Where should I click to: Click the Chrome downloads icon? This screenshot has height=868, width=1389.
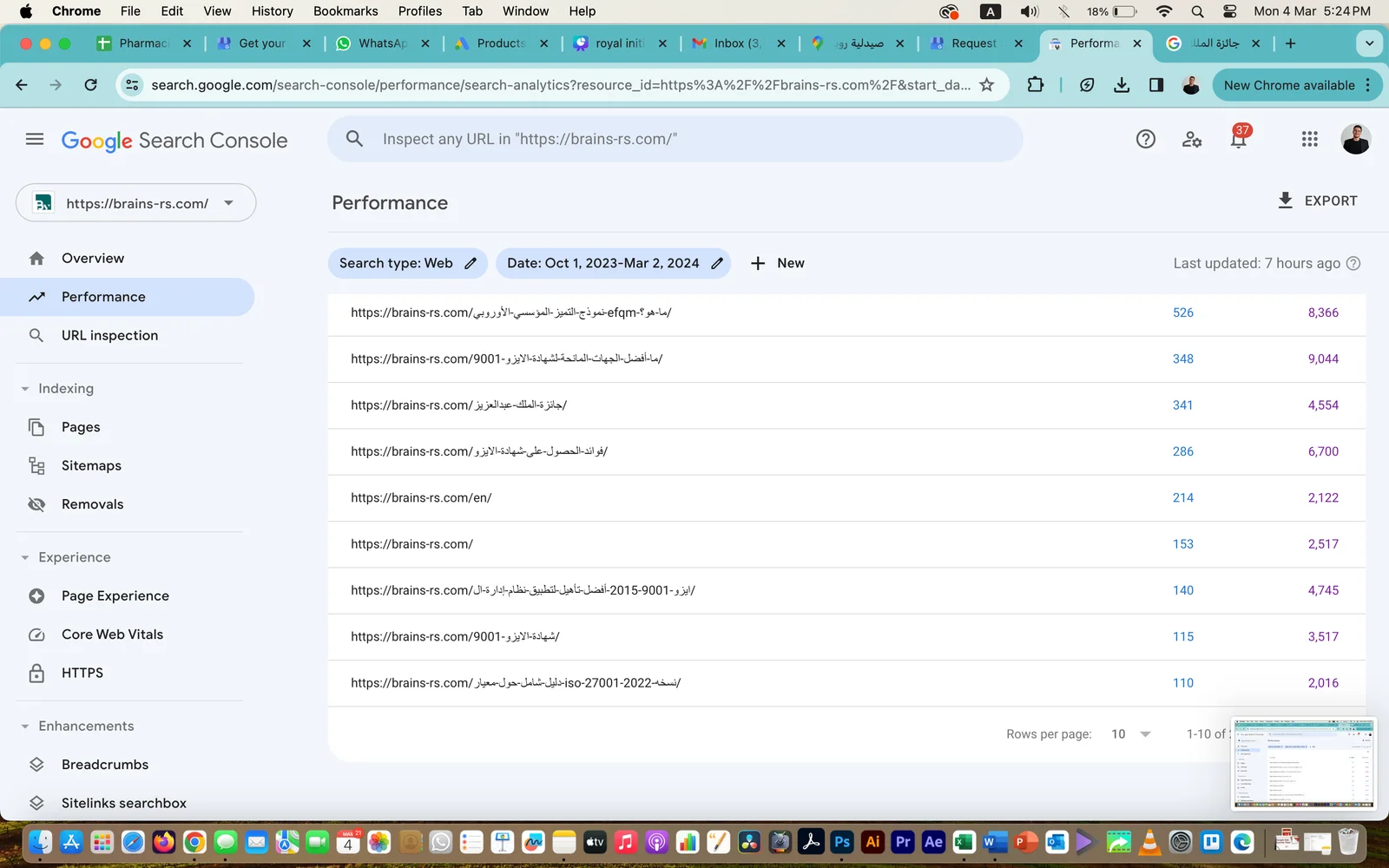1122,85
